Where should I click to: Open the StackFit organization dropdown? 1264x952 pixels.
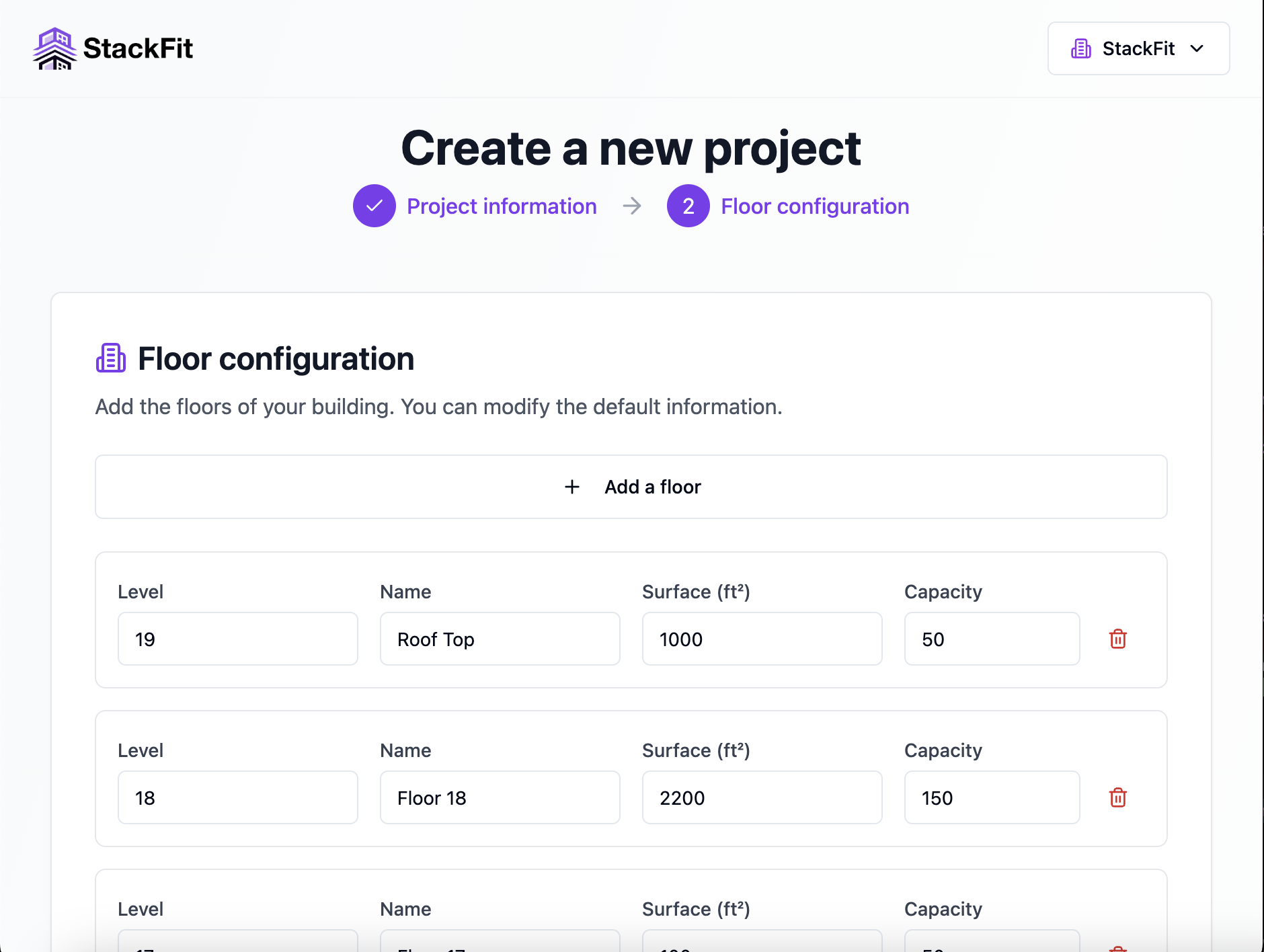pyautogui.click(x=1138, y=48)
